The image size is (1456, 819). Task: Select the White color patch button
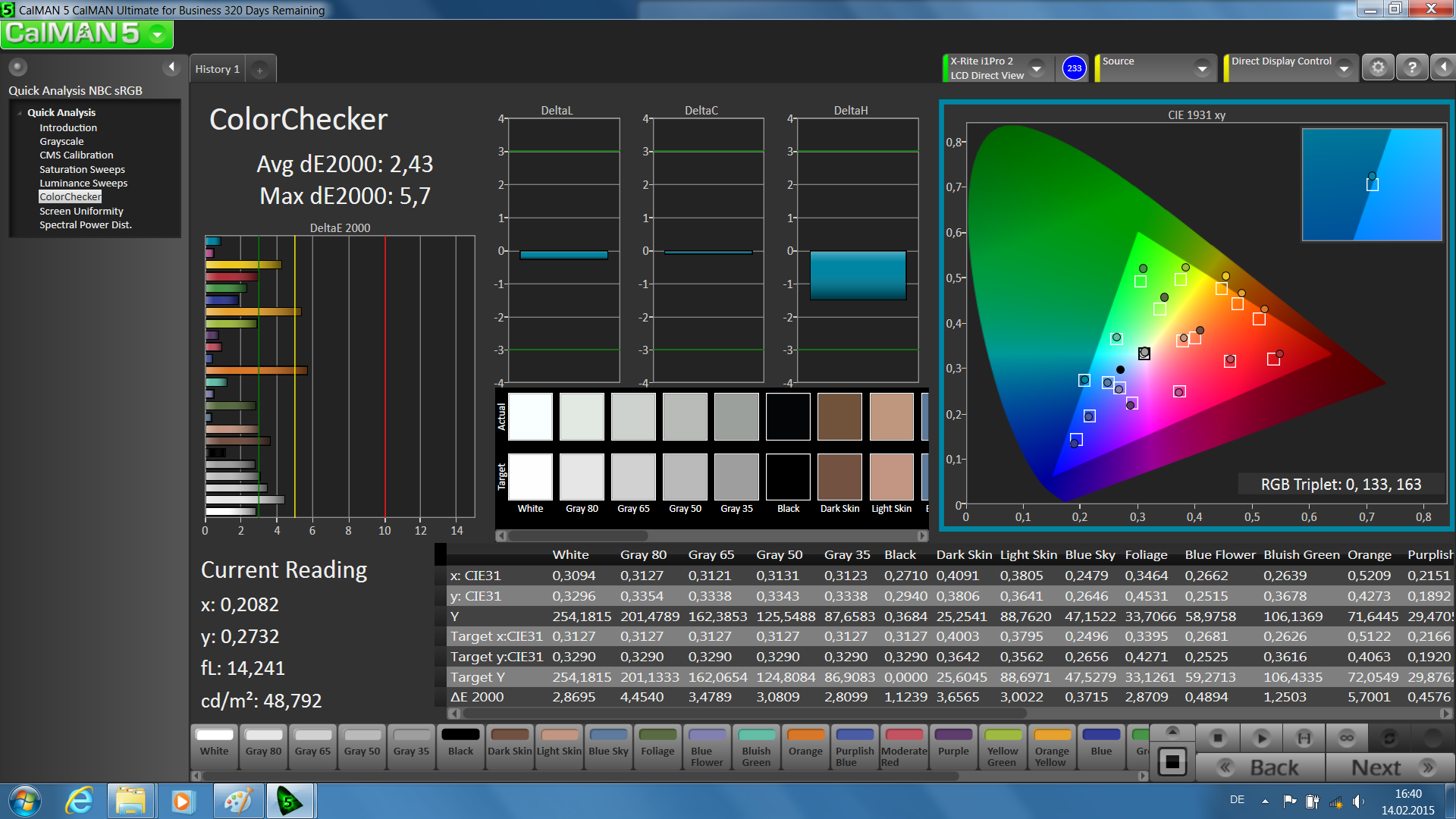(x=214, y=747)
